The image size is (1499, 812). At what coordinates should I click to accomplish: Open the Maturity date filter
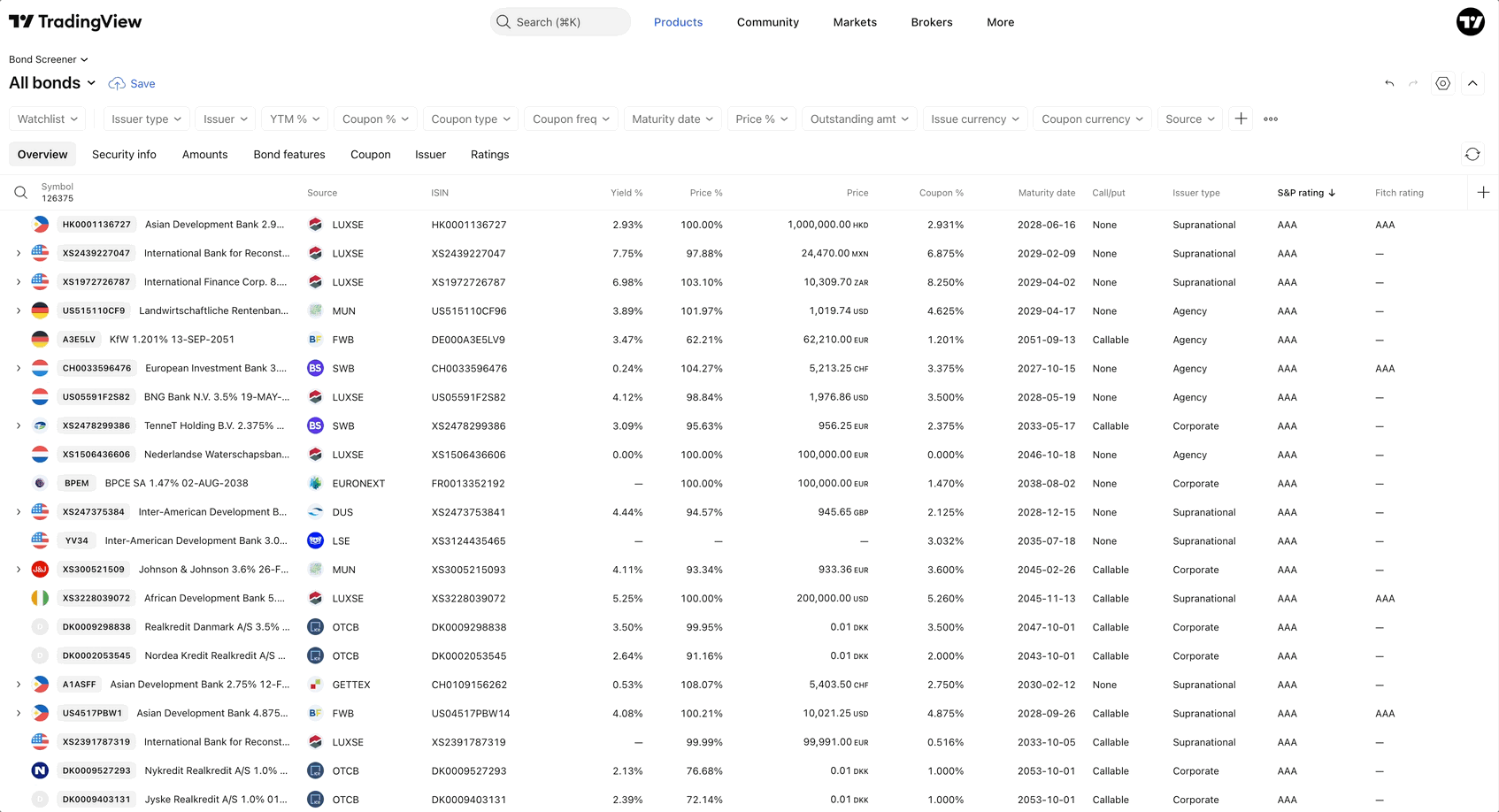(x=673, y=119)
